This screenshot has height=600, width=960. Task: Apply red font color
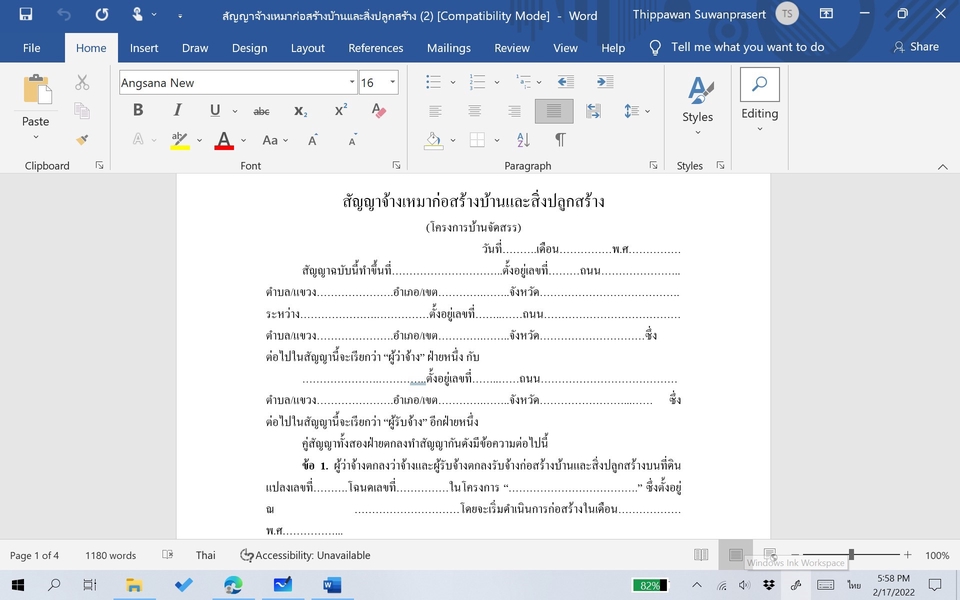point(224,140)
